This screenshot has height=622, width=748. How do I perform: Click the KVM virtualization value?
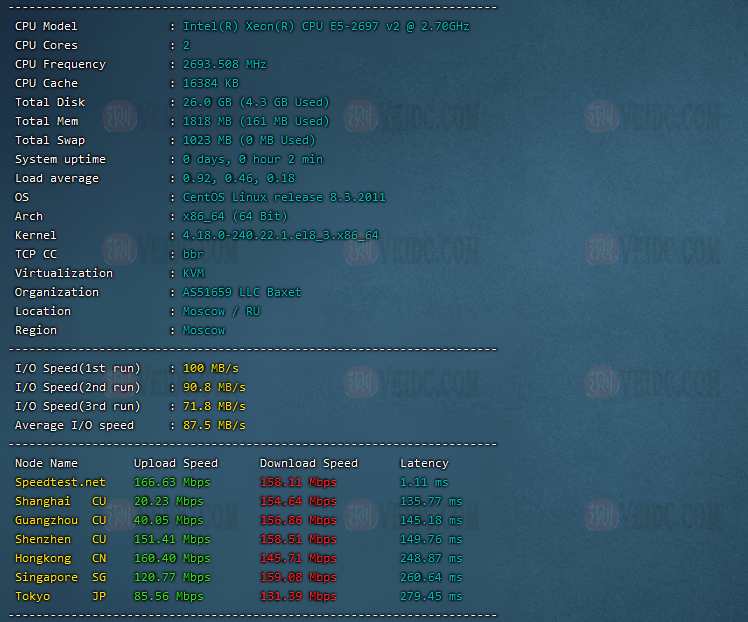[x=193, y=273]
